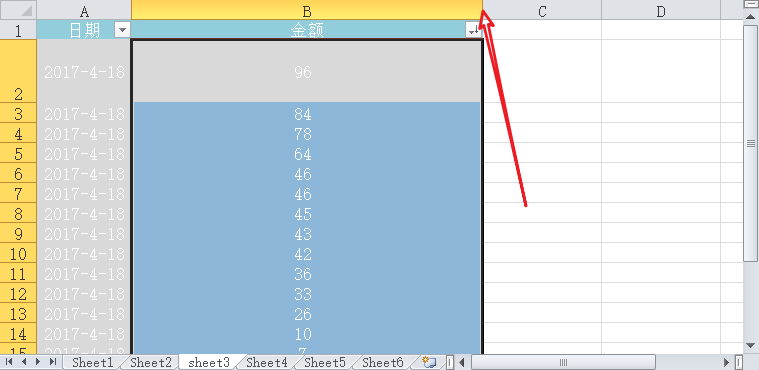
Task: Open the 日期 filter dropdown
Action: click(x=122, y=31)
